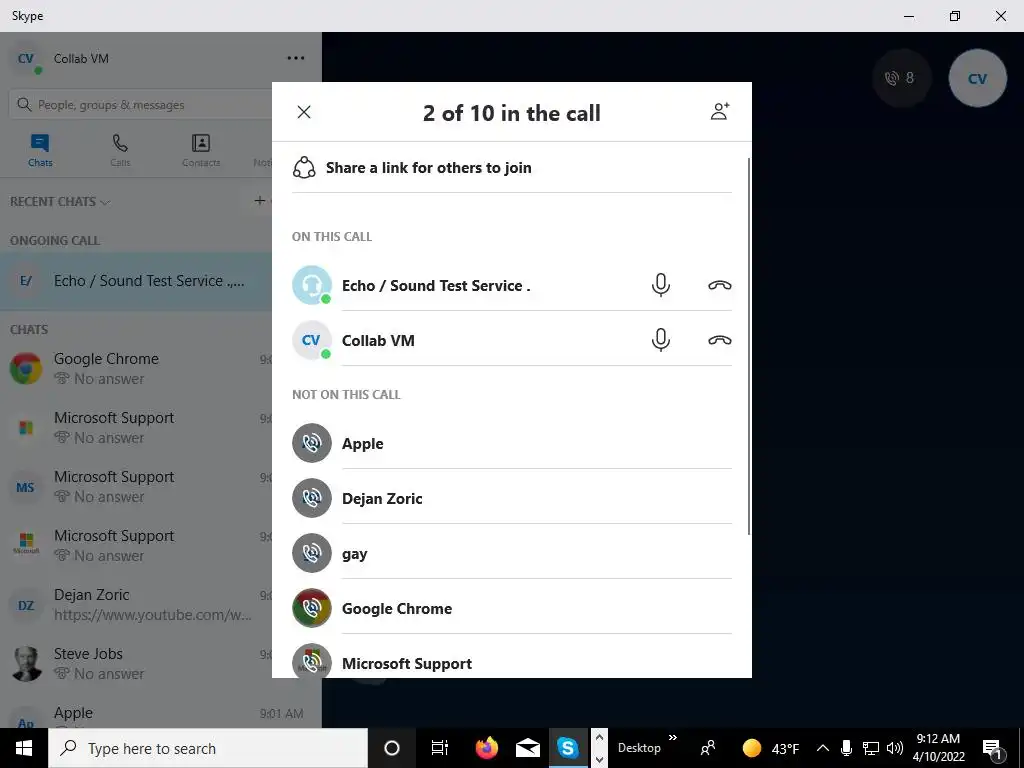Switch to the Calls tab

[120, 150]
